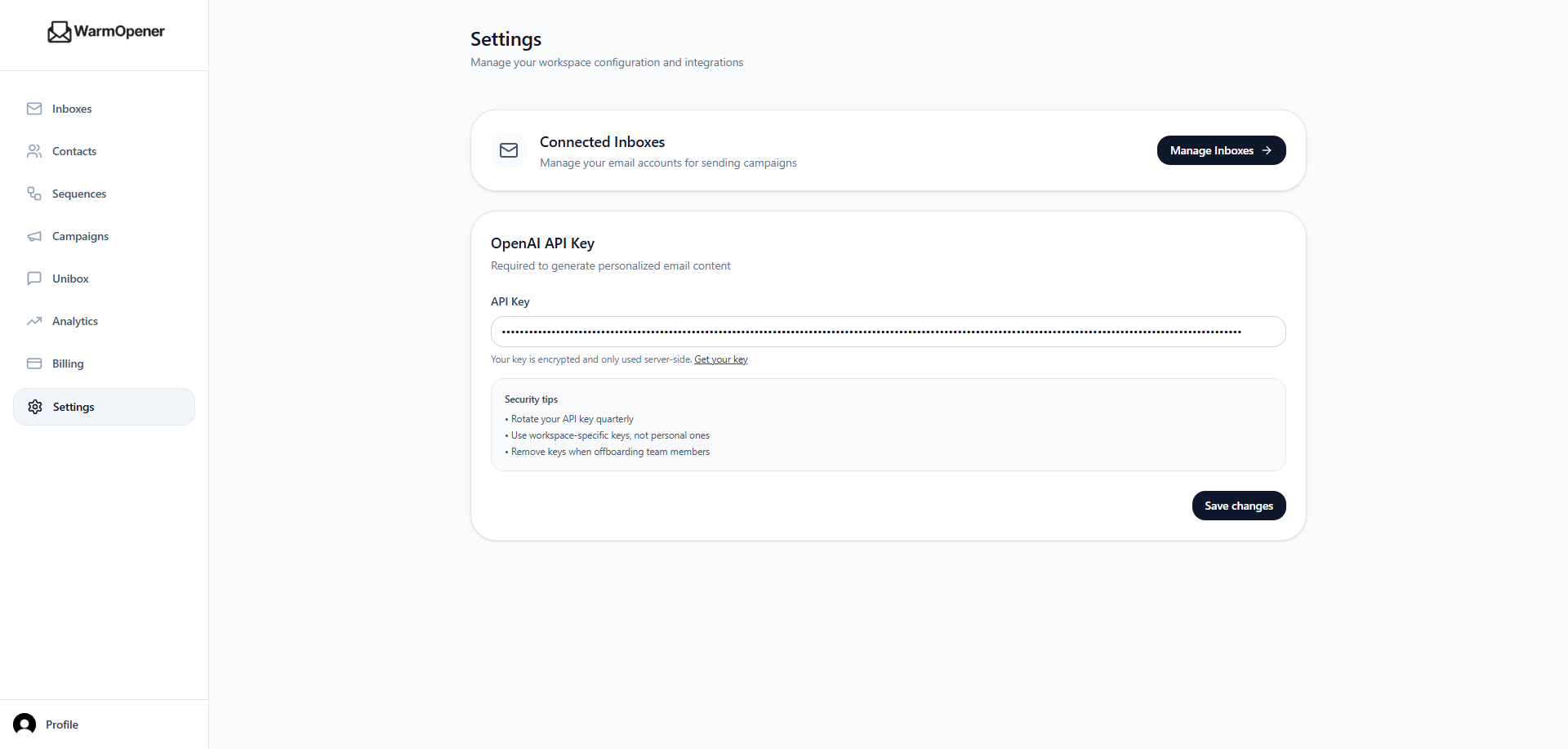Click the Connected Inboxes envelope icon
The width and height of the screenshot is (1568, 749).
tap(508, 149)
